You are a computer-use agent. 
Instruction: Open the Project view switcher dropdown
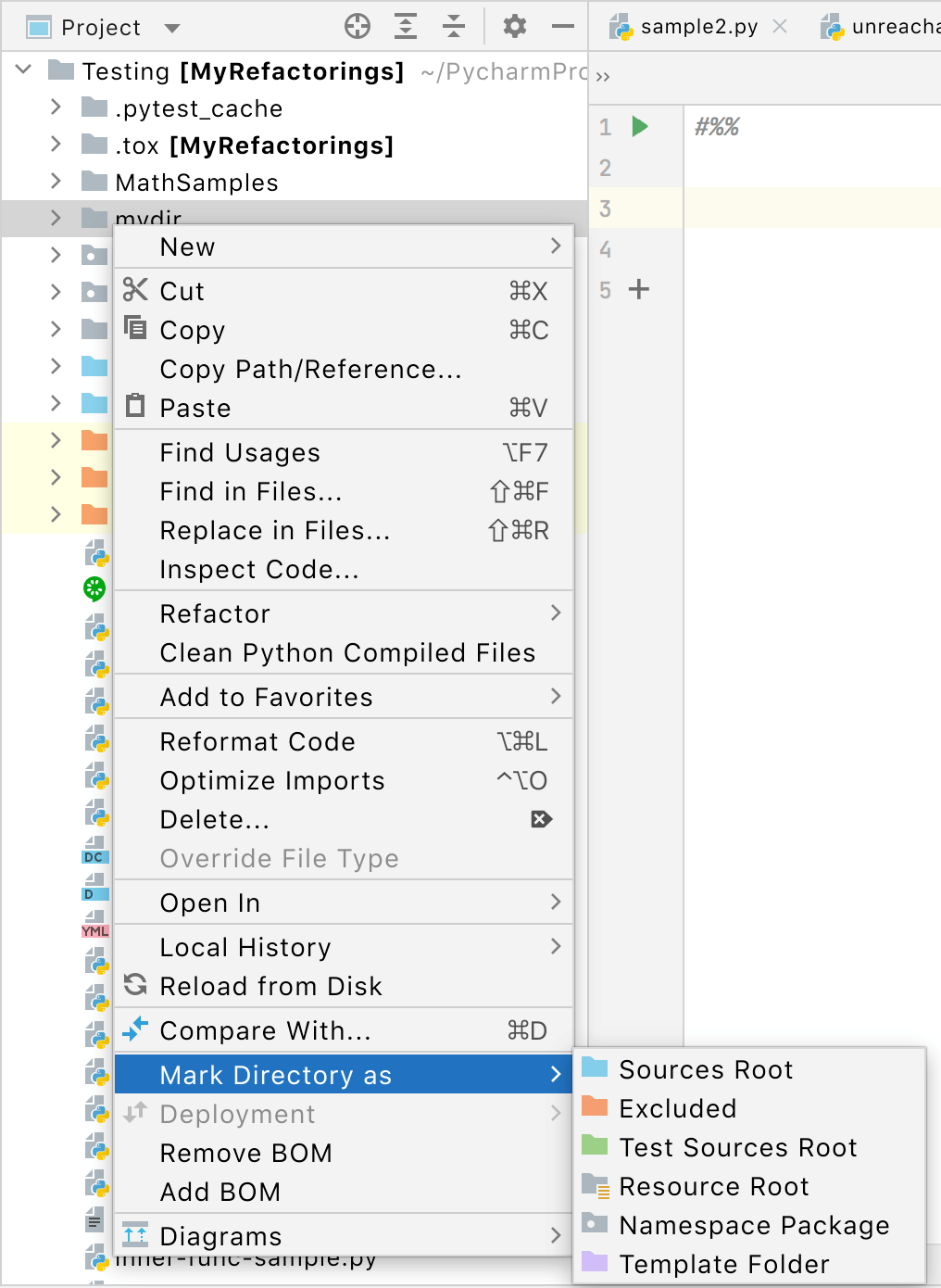(x=172, y=27)
